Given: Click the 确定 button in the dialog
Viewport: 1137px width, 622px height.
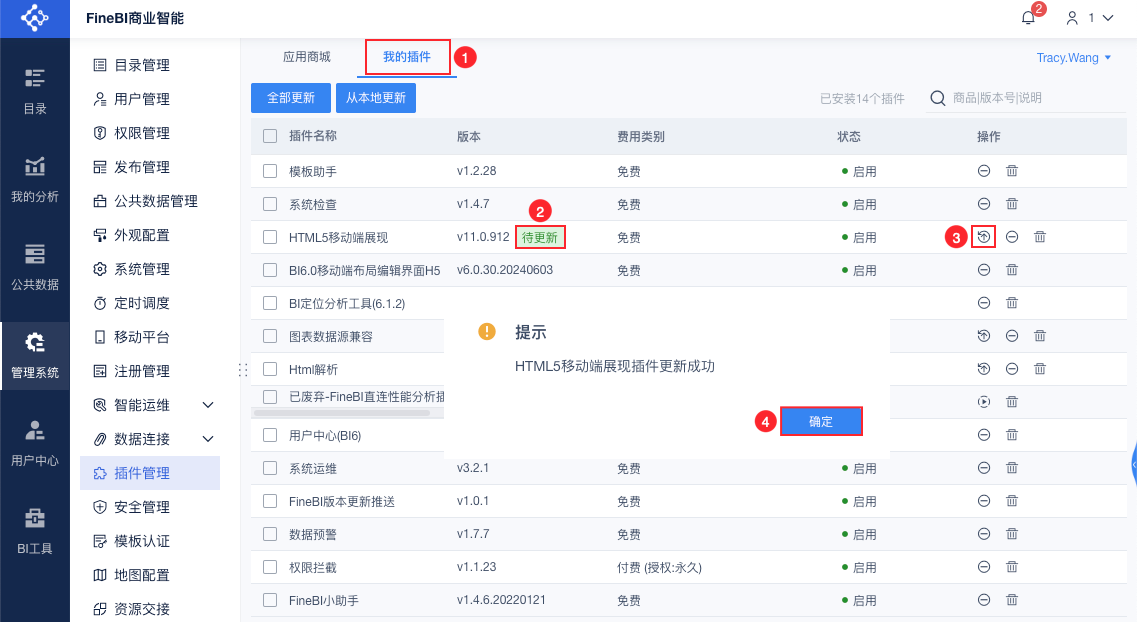Looking at the screenshot, I should (821, 422).
